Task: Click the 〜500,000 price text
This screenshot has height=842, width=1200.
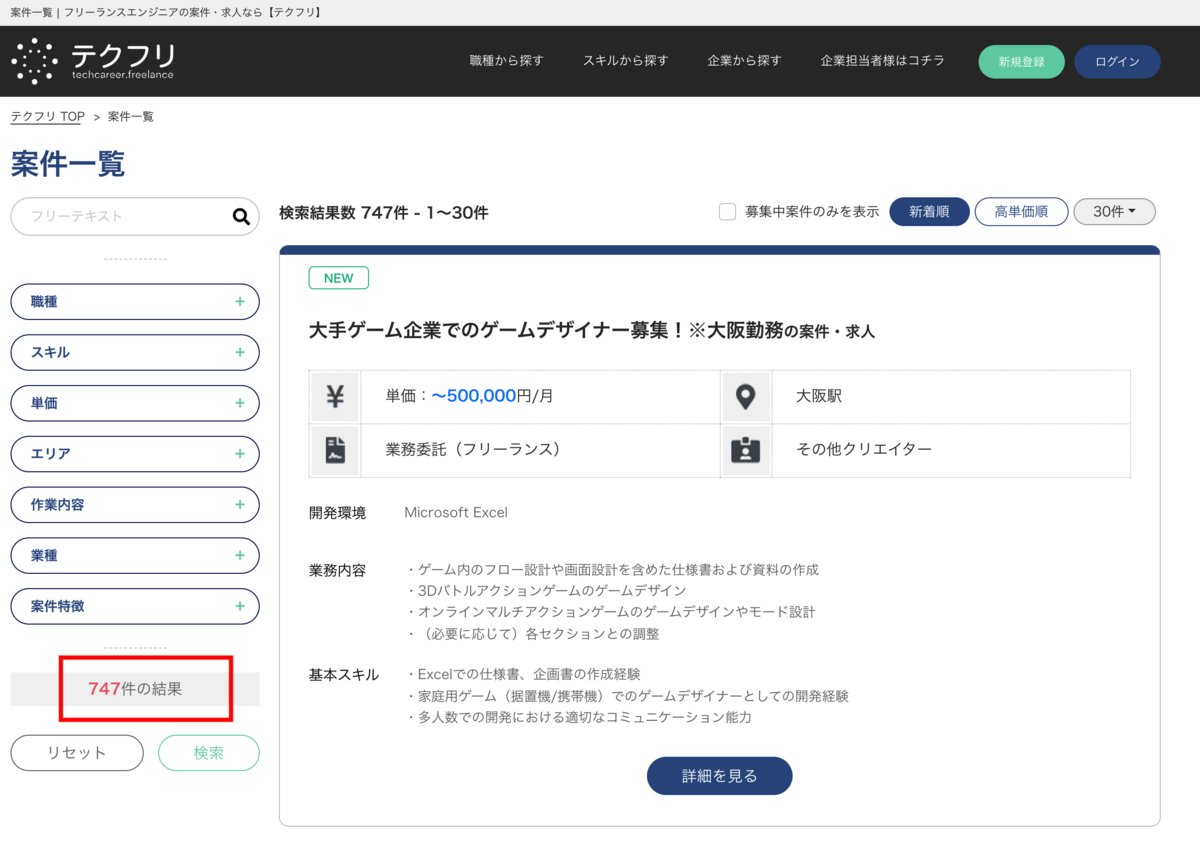Action: coord(473,396)
